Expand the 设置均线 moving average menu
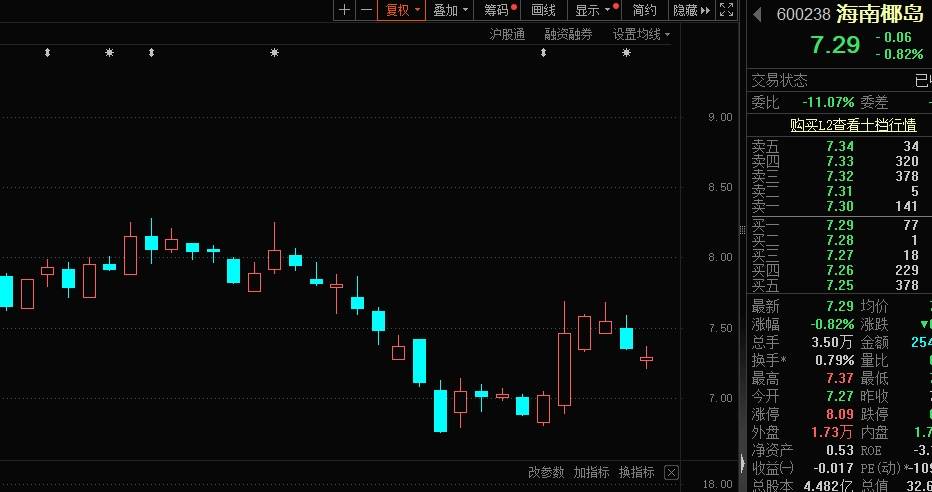 [x=641, y=34]
